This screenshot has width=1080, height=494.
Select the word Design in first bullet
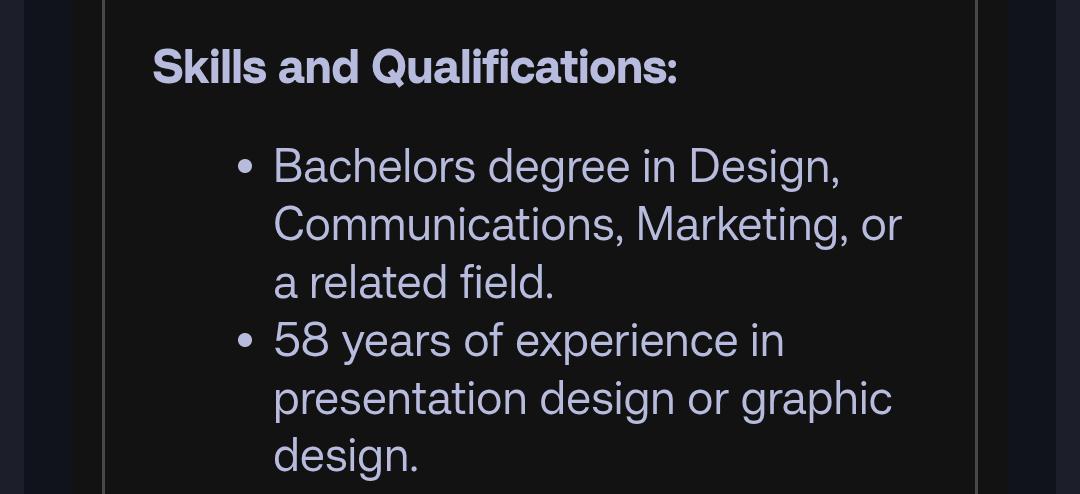(x=762, y=167)
